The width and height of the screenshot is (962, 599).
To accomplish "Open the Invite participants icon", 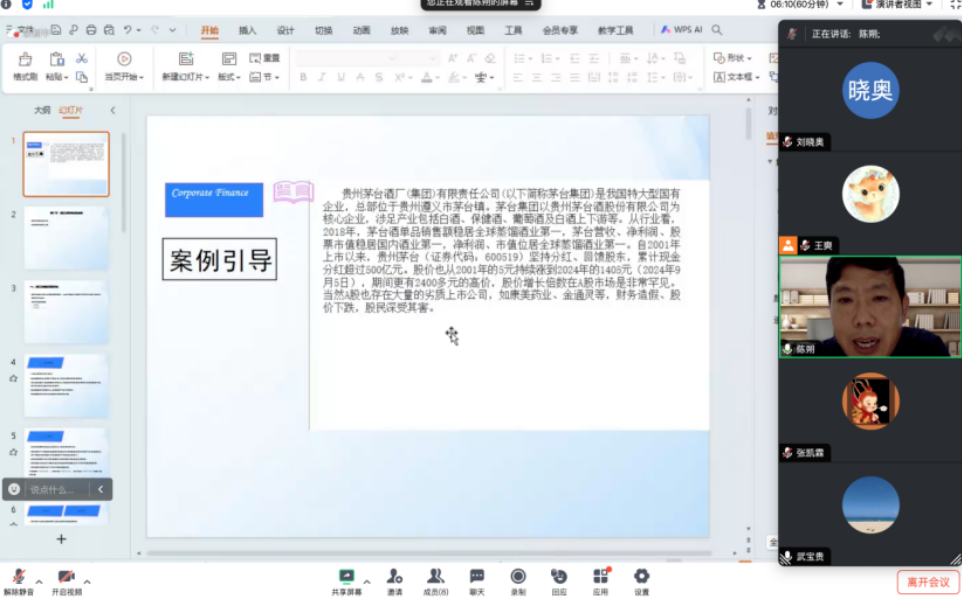I will 394,579.
